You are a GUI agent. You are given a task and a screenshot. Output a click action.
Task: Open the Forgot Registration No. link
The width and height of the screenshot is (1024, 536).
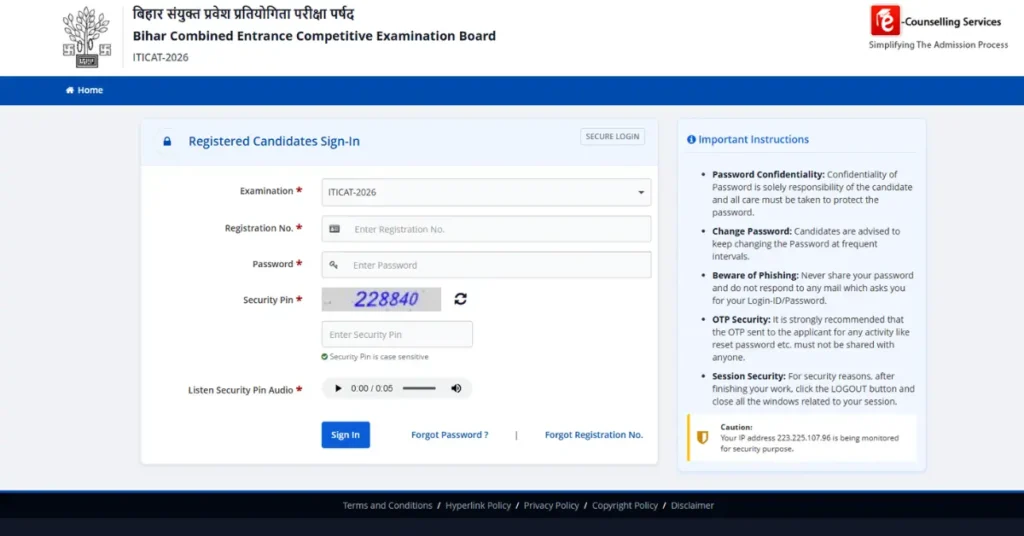pyautogui.click(x=594, y=435)
